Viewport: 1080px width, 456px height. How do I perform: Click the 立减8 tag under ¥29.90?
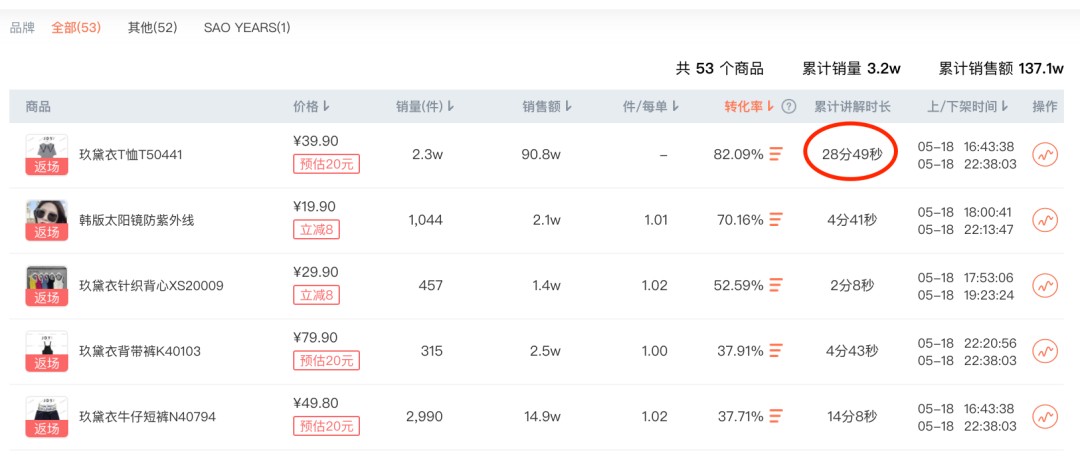[316, 296]
